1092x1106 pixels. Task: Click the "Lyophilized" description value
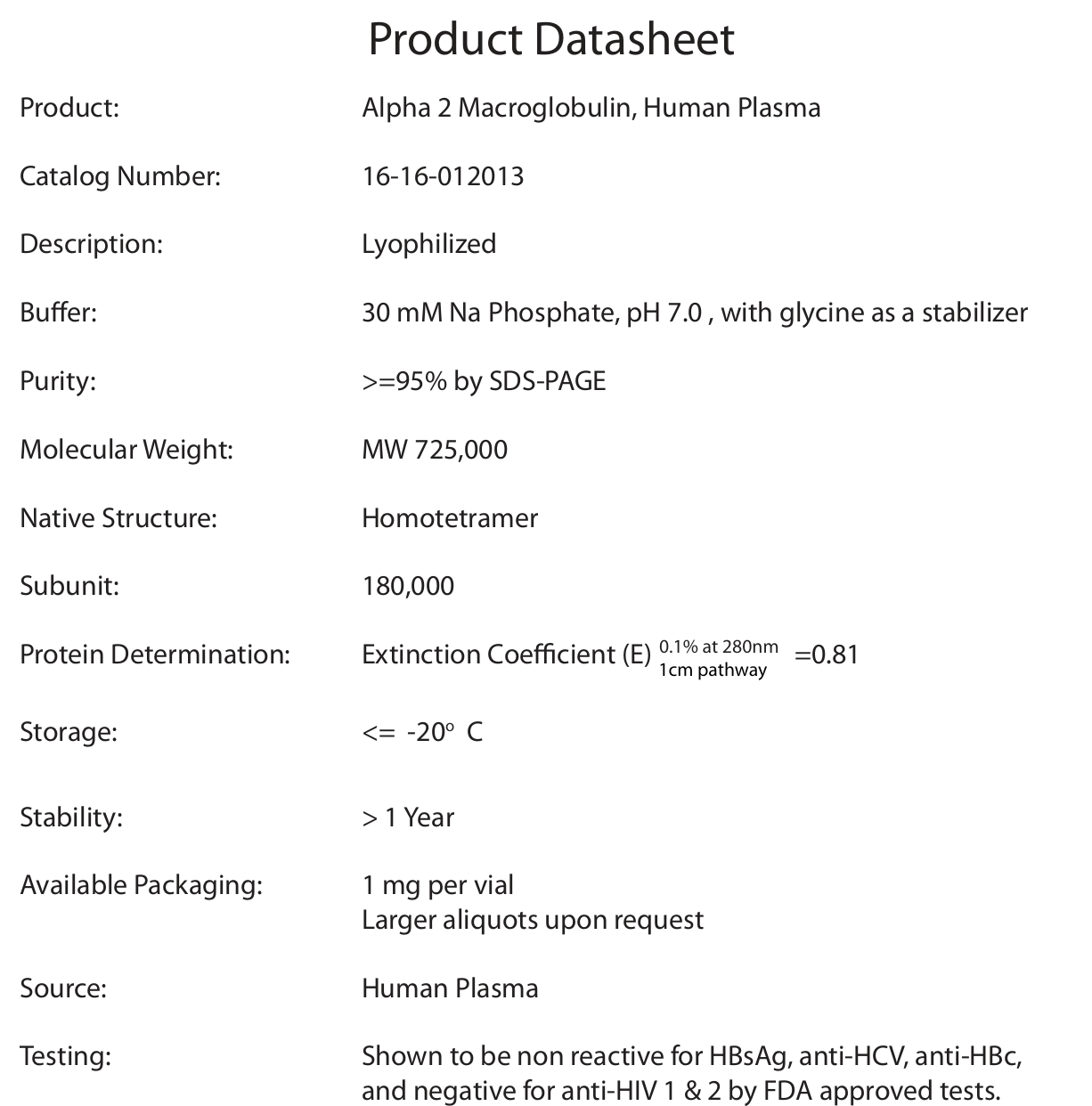428,244
